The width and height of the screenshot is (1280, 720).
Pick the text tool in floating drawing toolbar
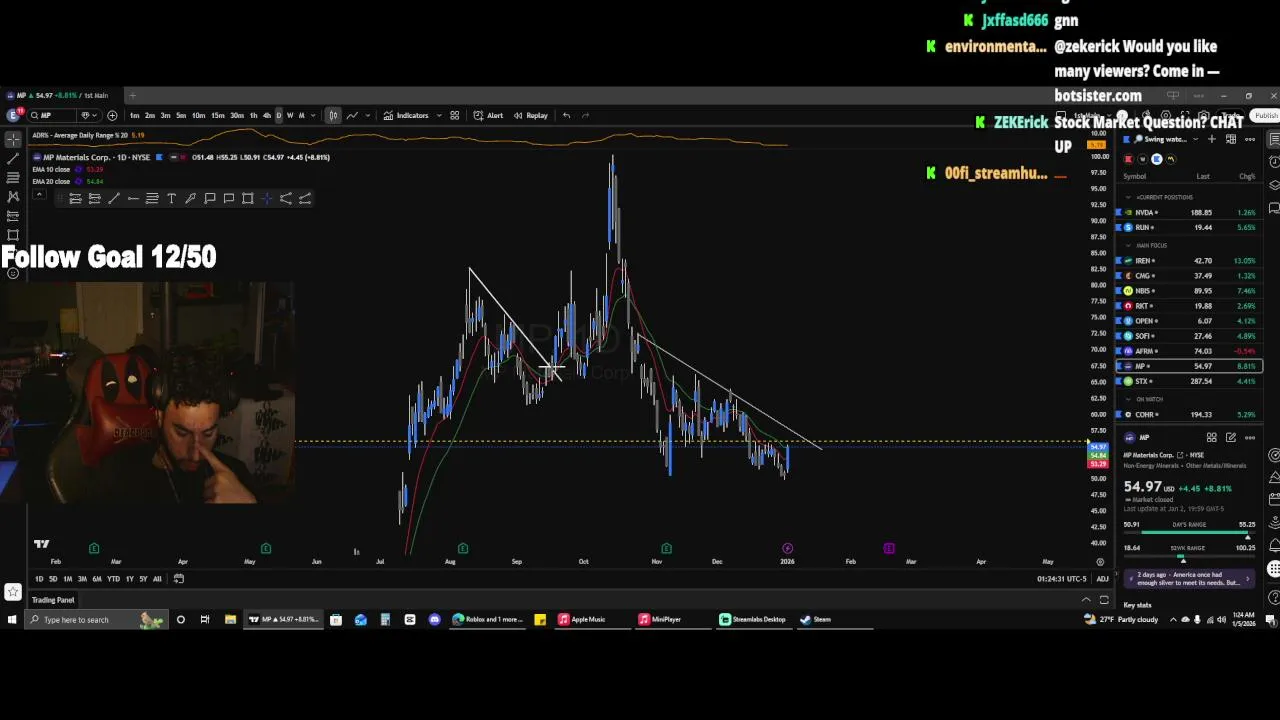[x=171, y=198]
